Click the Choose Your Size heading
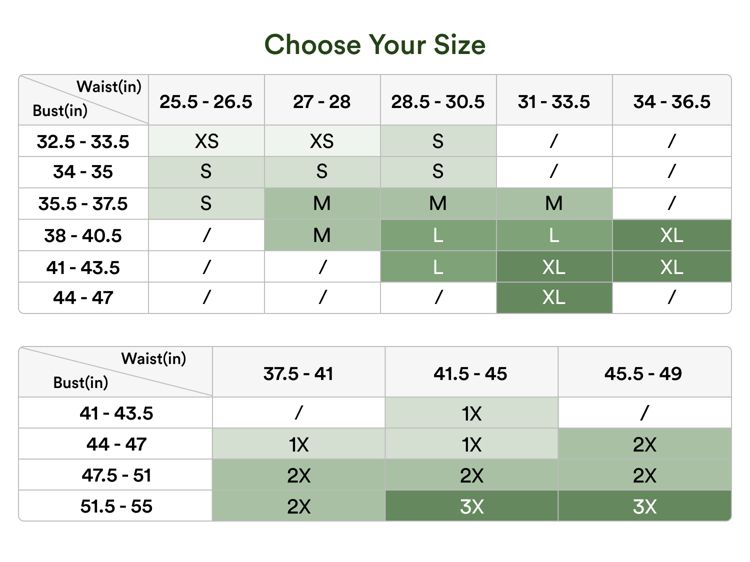This screenshot has height=562, width=750. [375, 45]
